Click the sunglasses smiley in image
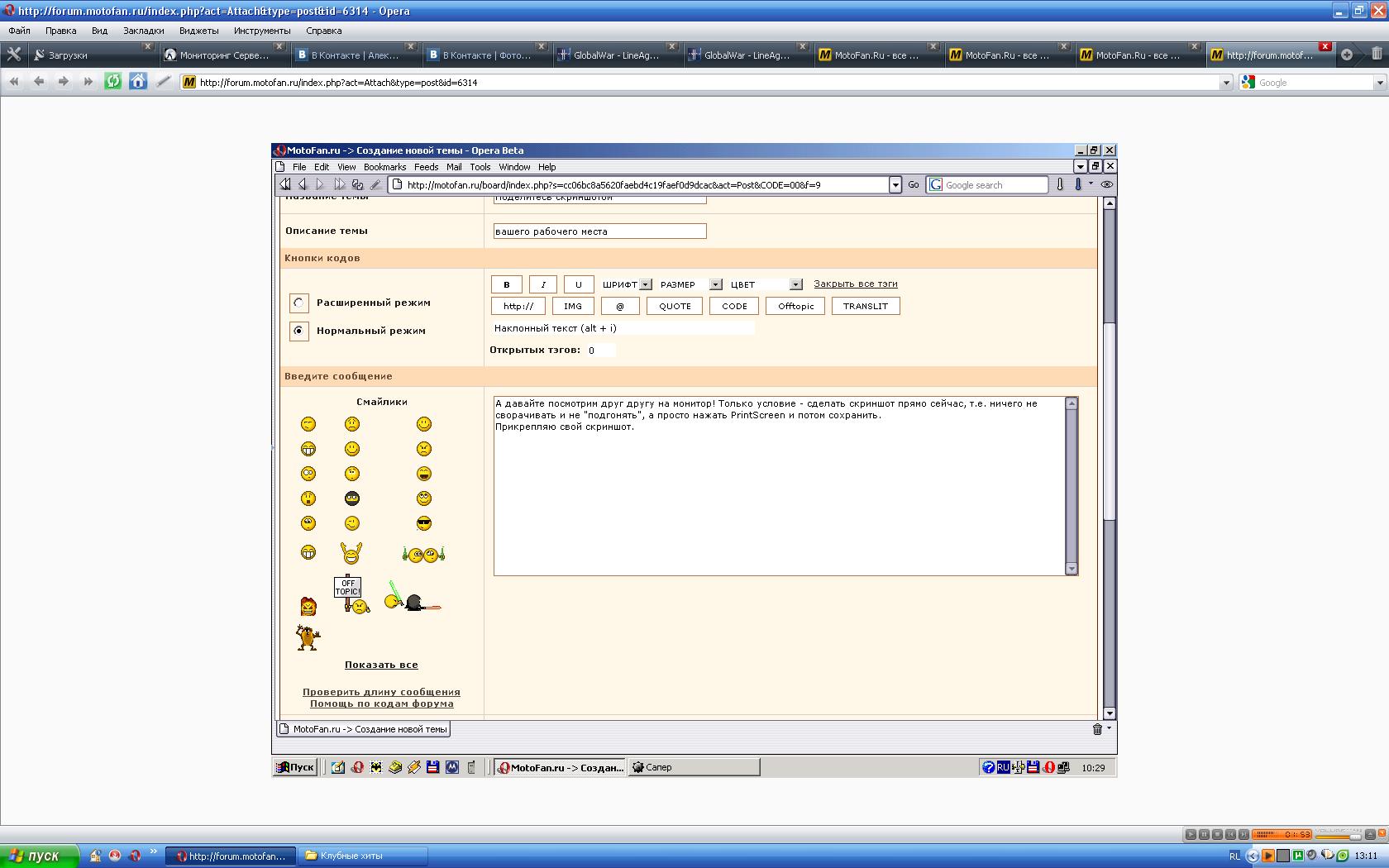The image size is (1389, 868). click(x=424, y=523)
